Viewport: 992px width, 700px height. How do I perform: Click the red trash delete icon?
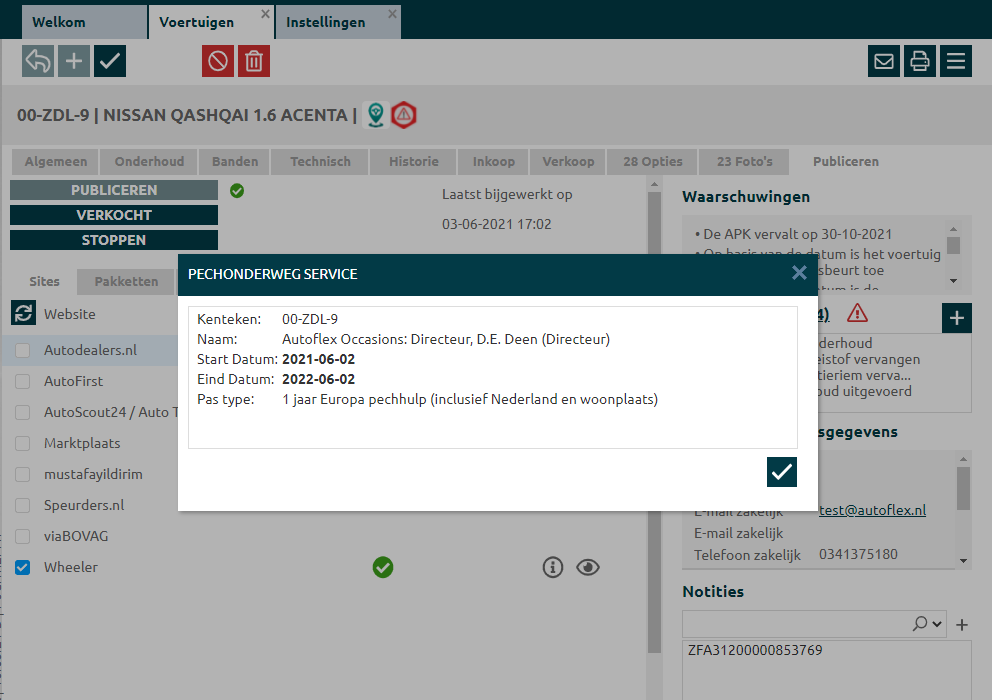pos(254,61)
